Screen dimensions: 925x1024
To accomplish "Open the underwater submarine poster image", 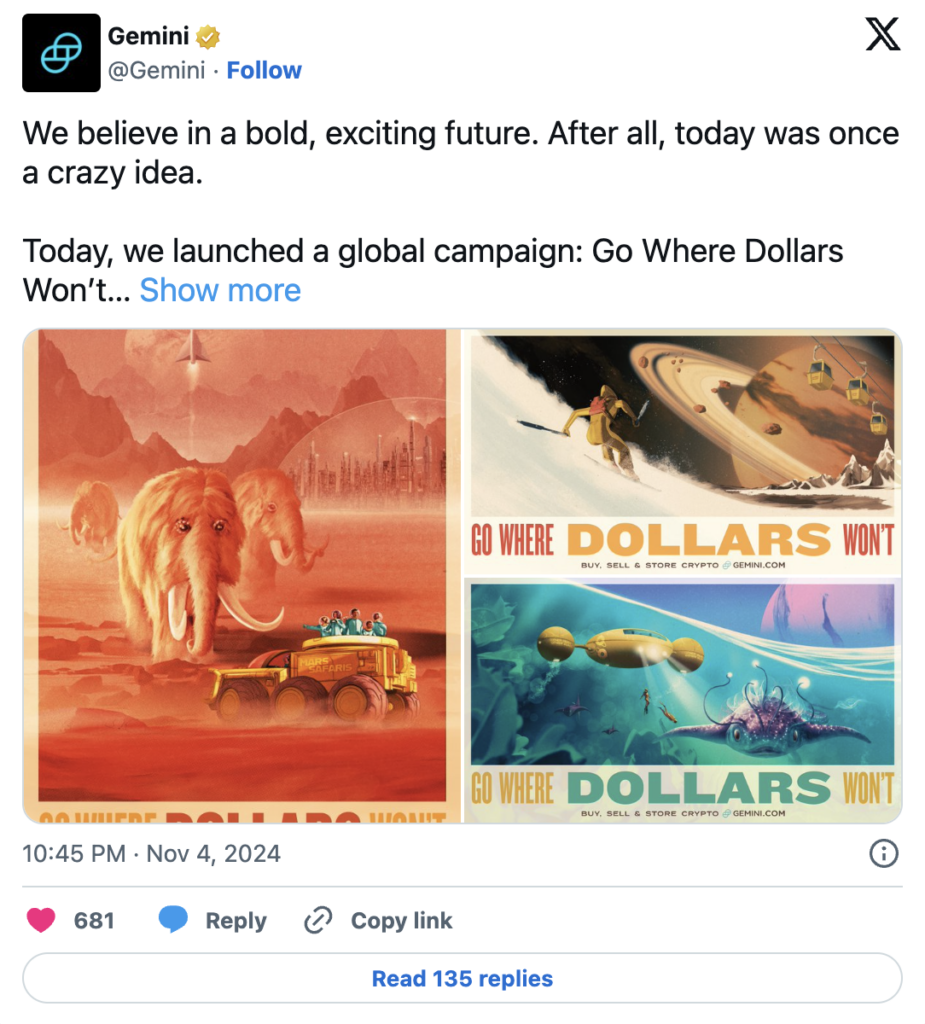I will tap(683, 701).
